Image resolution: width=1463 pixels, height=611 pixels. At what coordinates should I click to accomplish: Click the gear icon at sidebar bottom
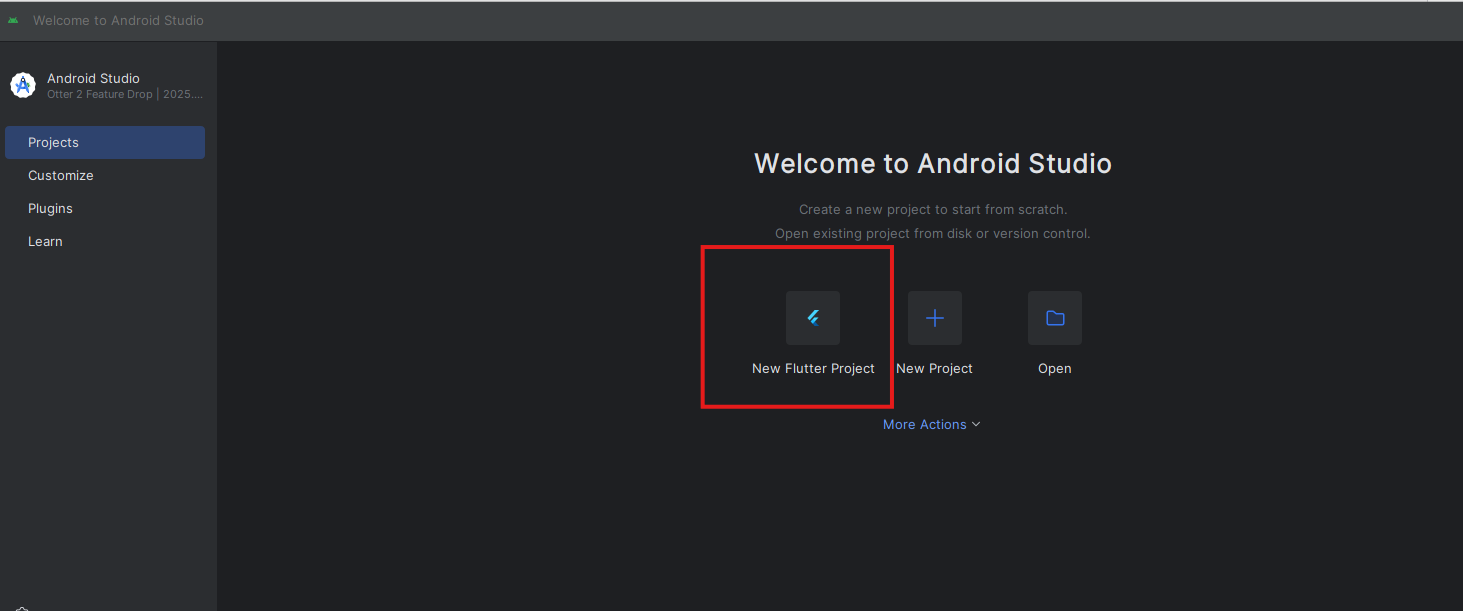coord(22,608)
